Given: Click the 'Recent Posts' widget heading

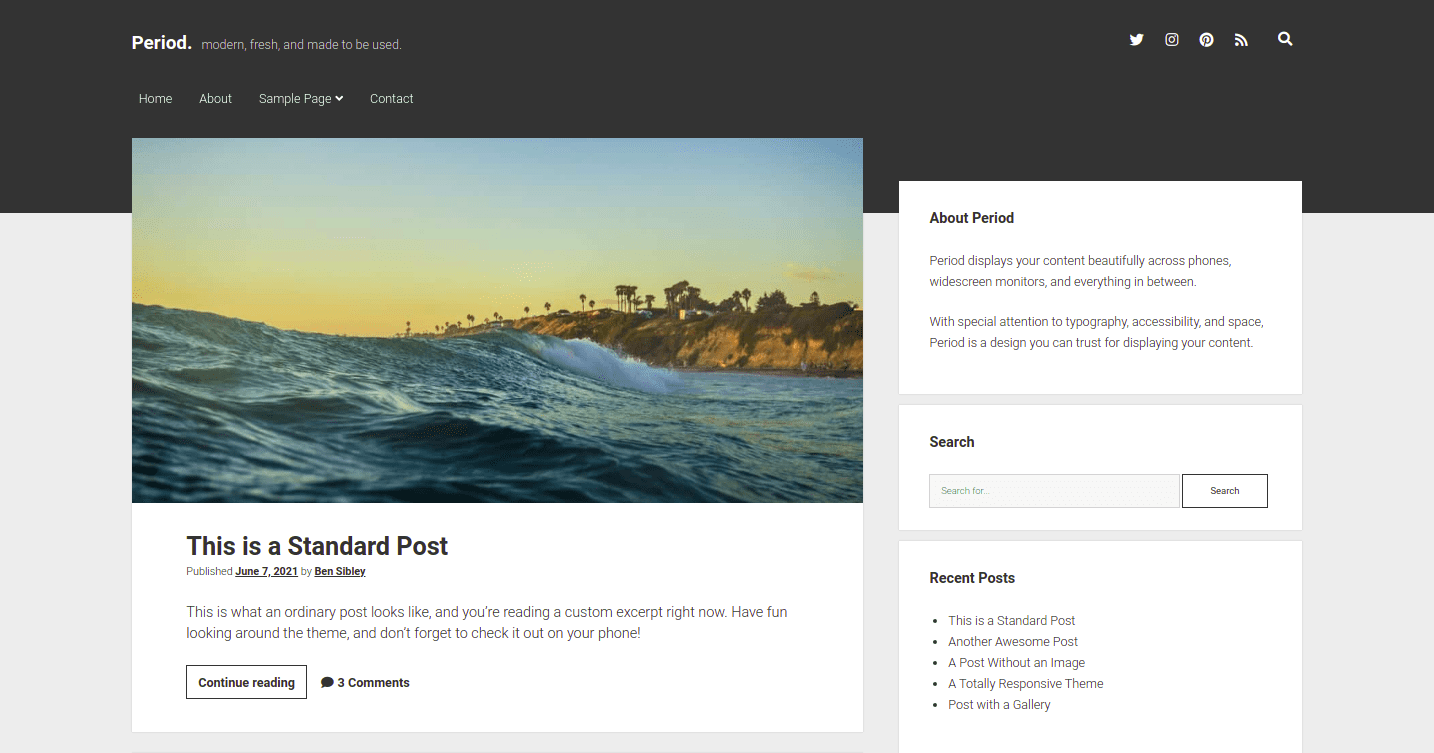Looking at the screenshot, I should (x=972, y=578).
